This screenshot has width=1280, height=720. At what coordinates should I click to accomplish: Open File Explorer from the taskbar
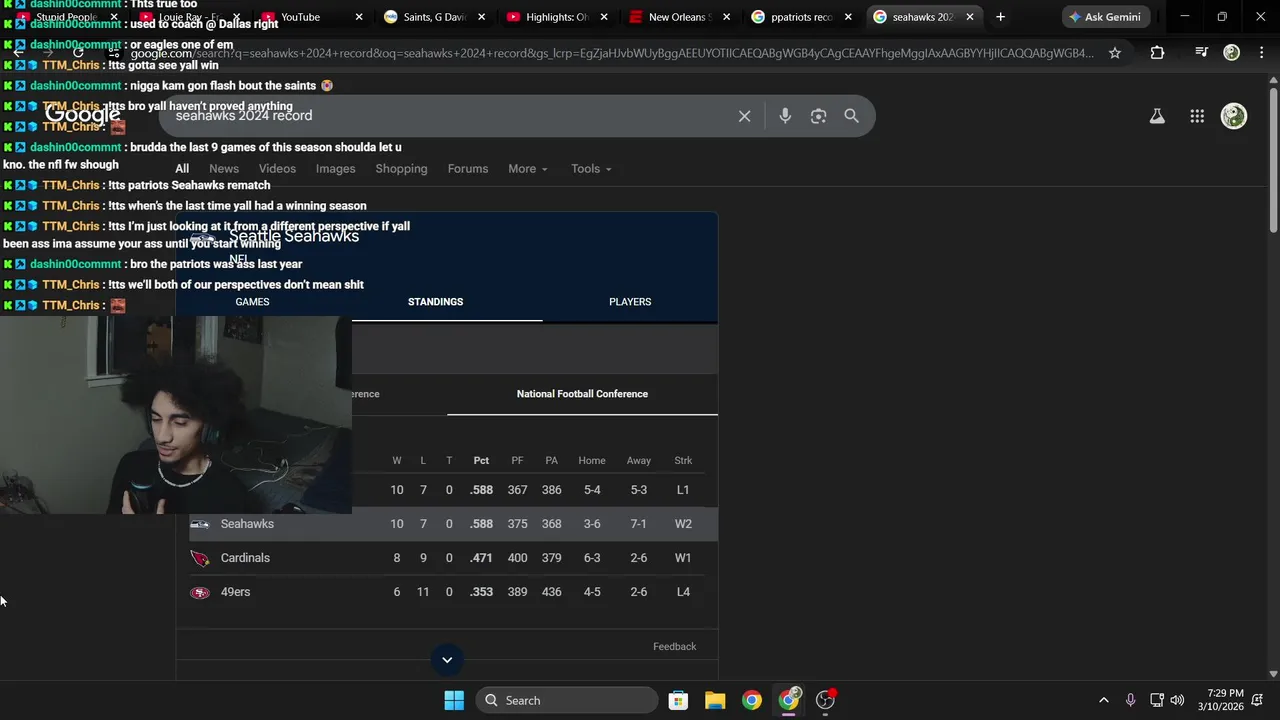(715, 700)
